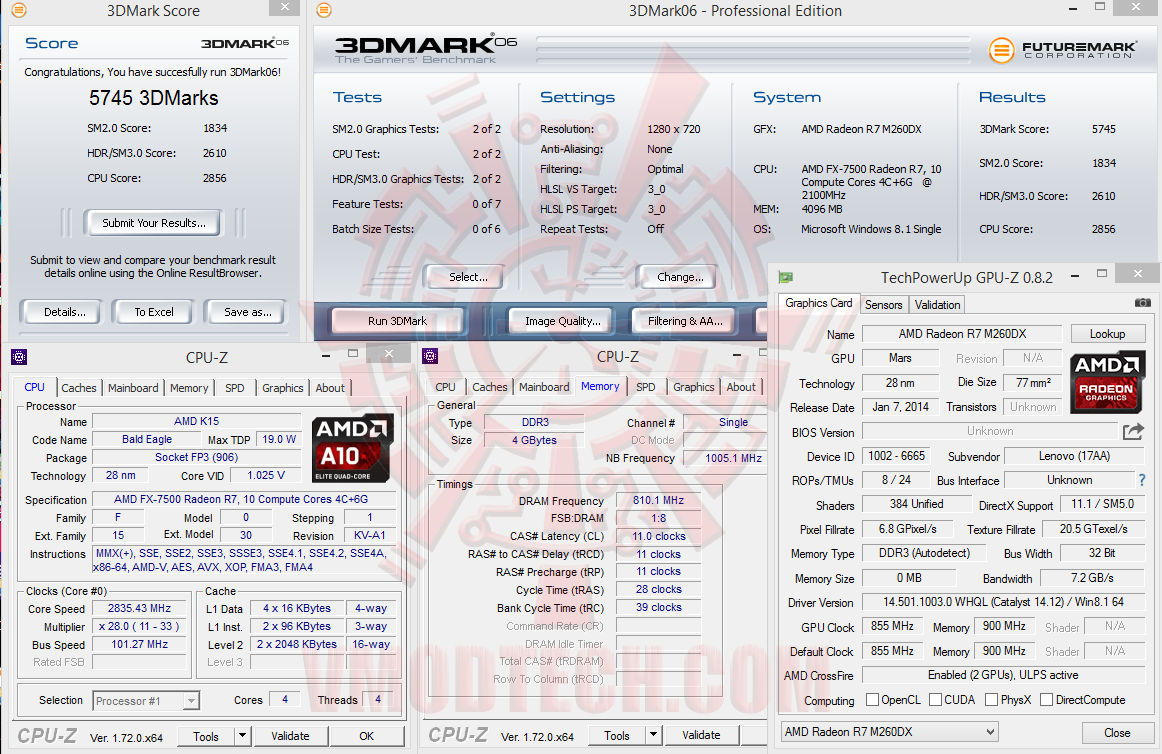Screen dimensions: 1162x754
Task: Expand Tools dropdown arrow in Memory CPU-Z
Action: (x=652, y=735)
